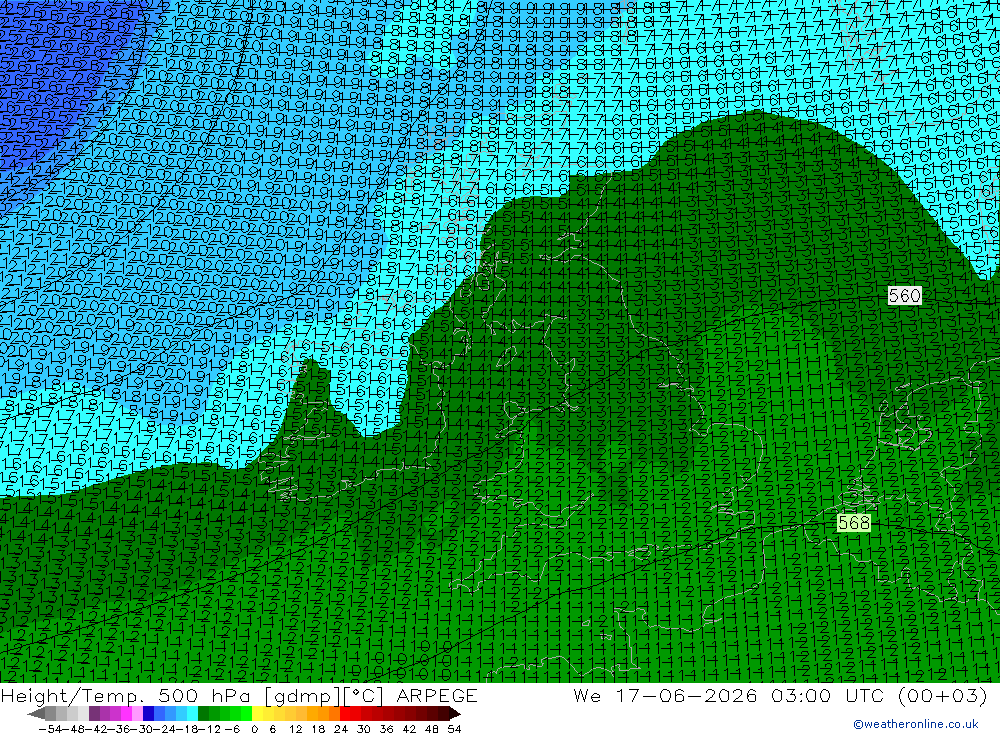The width and height of the screenshot is (1000, 733).
Task: Click the left gray arrow of color scale
Action: pos(36,714)
